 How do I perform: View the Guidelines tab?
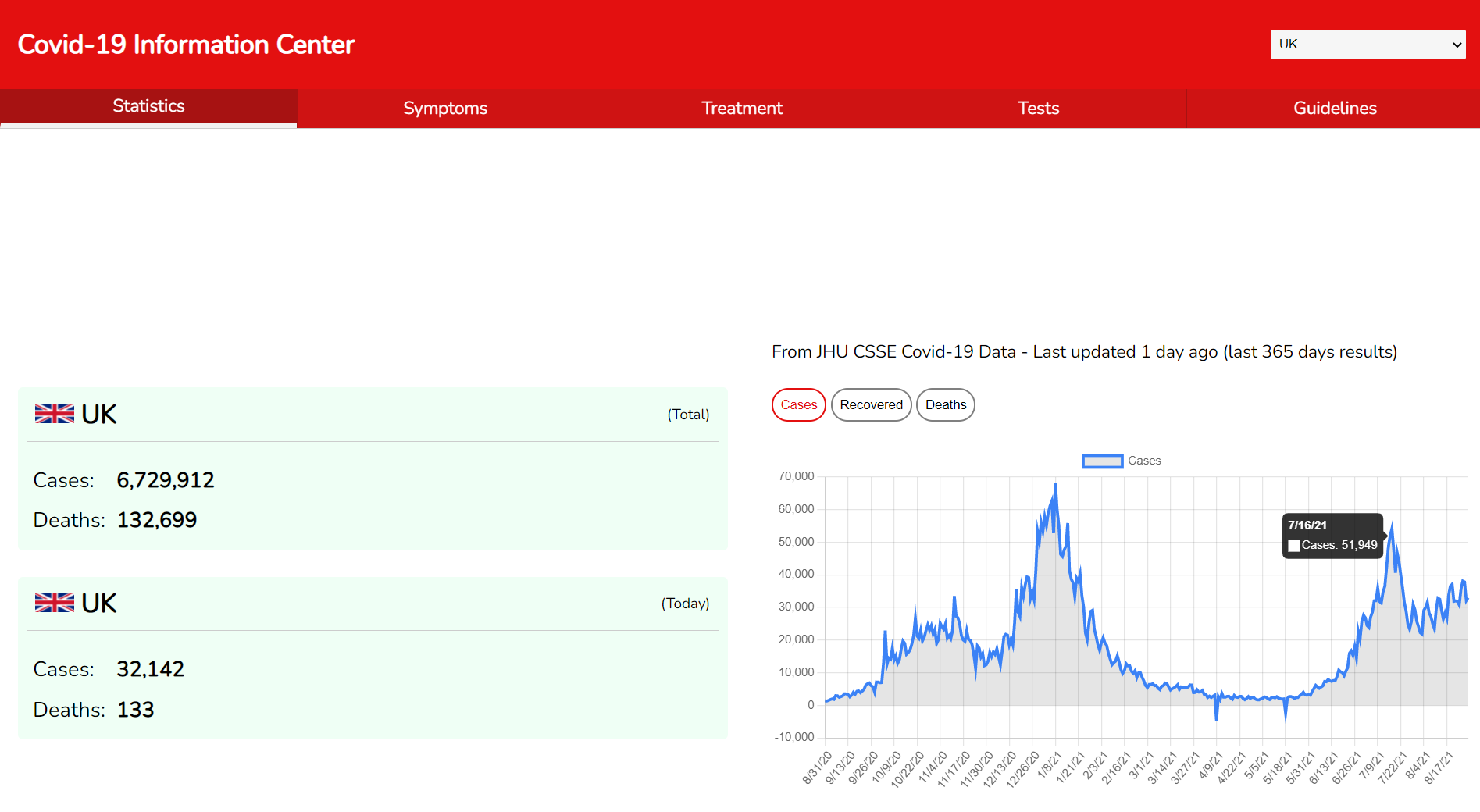click(1335, 109)
